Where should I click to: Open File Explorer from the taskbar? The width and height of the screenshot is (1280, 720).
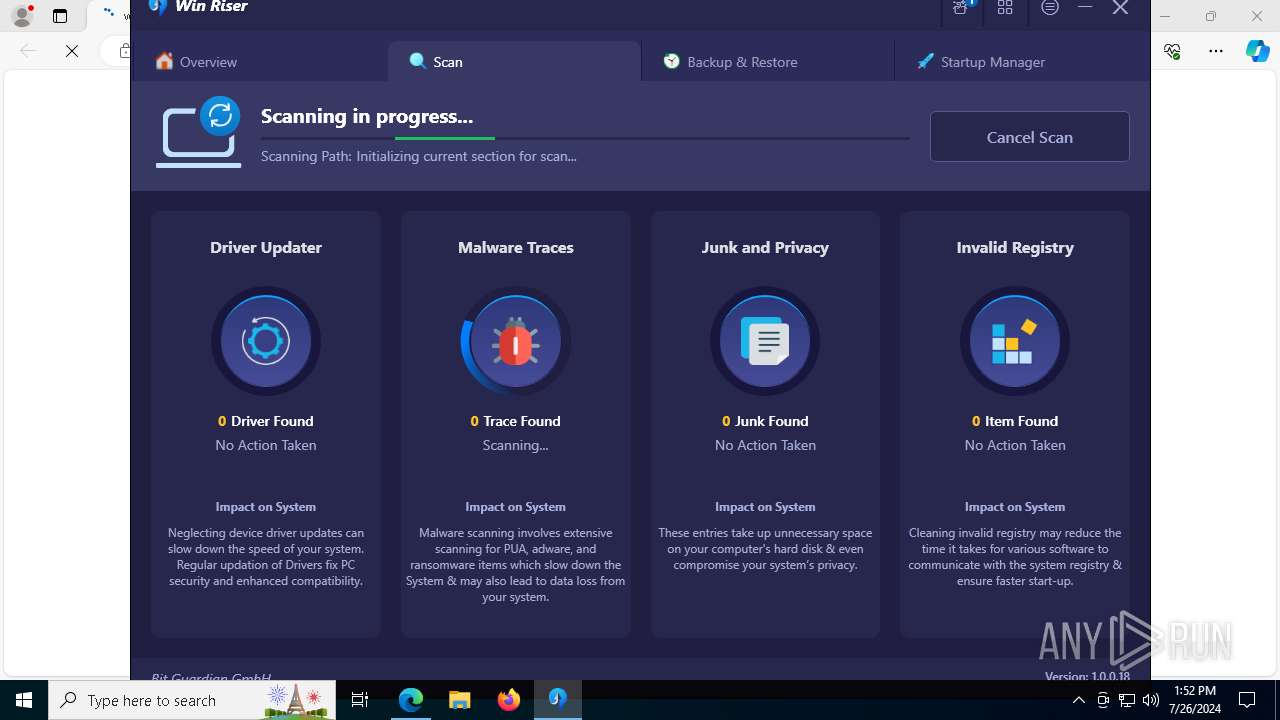point(460,700)
